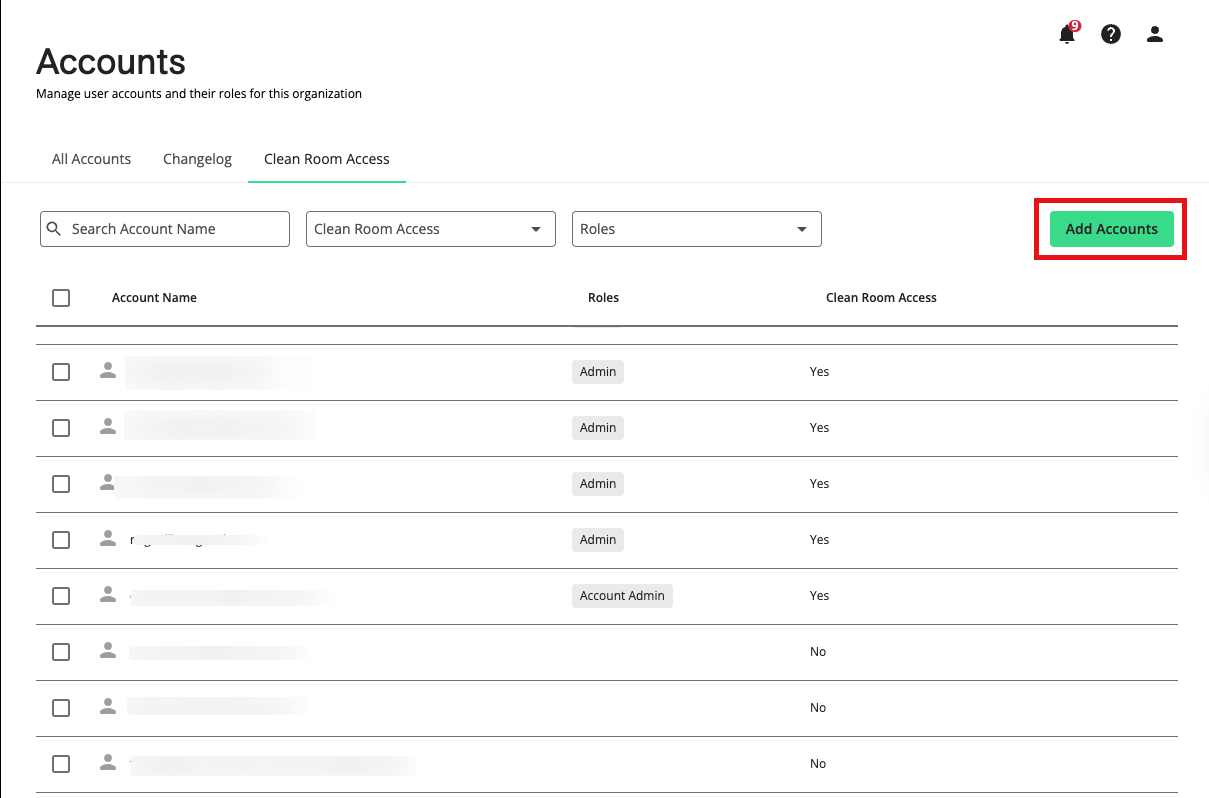This screenshot has height=798, width=1209.
Task: Switch to the All Accounts tab
Action: click(91, 159)
